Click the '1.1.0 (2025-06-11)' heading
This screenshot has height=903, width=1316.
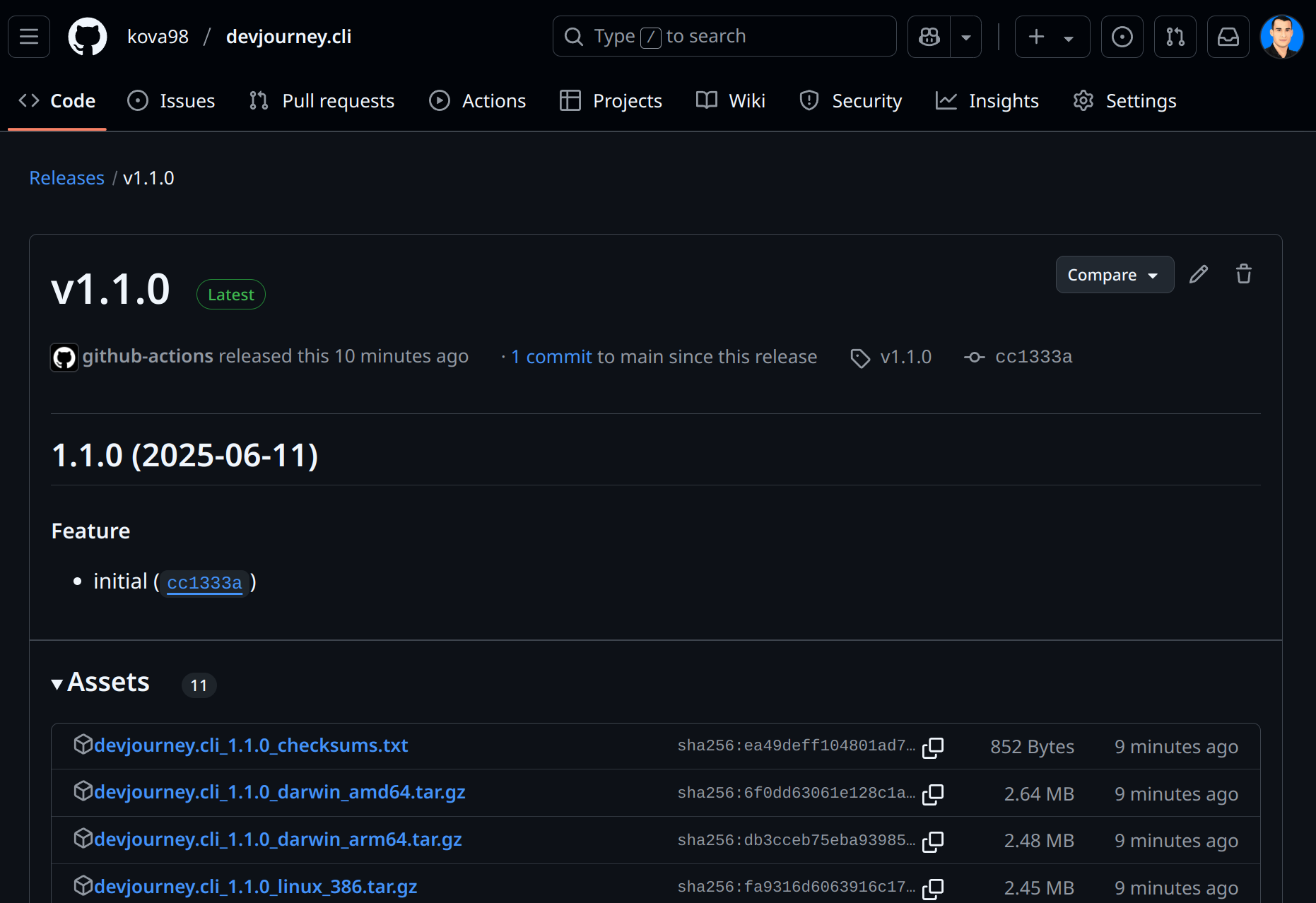click(185, 456)
